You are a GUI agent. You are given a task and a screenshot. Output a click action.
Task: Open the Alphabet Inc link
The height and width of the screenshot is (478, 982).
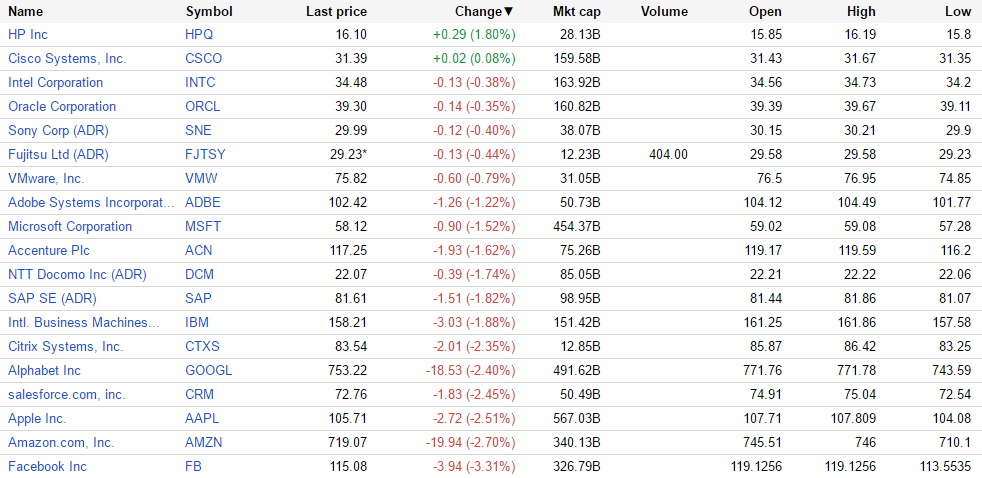pyautogui.click(x=44, y=370)
